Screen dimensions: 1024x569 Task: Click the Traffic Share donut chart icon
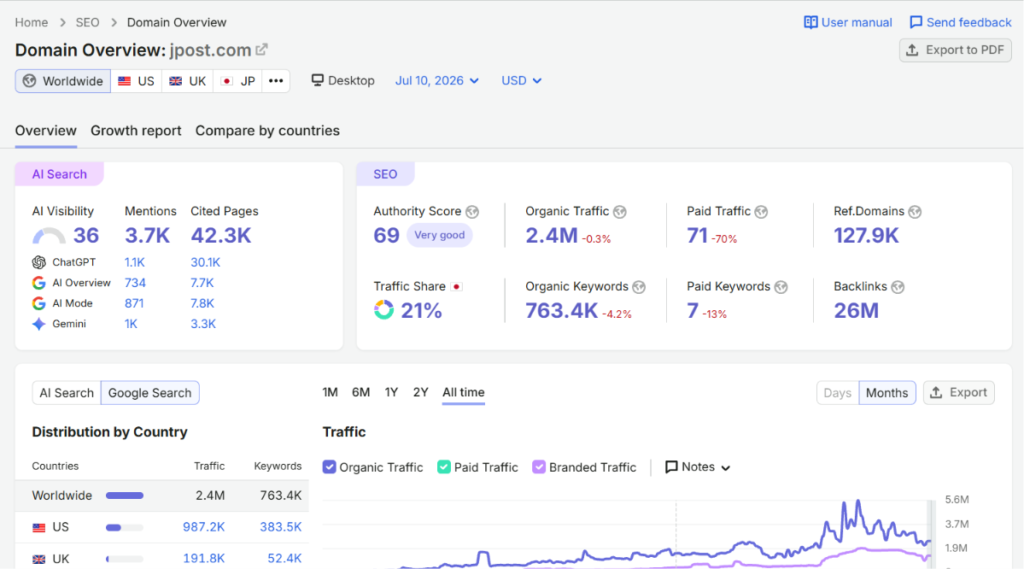(384, 310)
